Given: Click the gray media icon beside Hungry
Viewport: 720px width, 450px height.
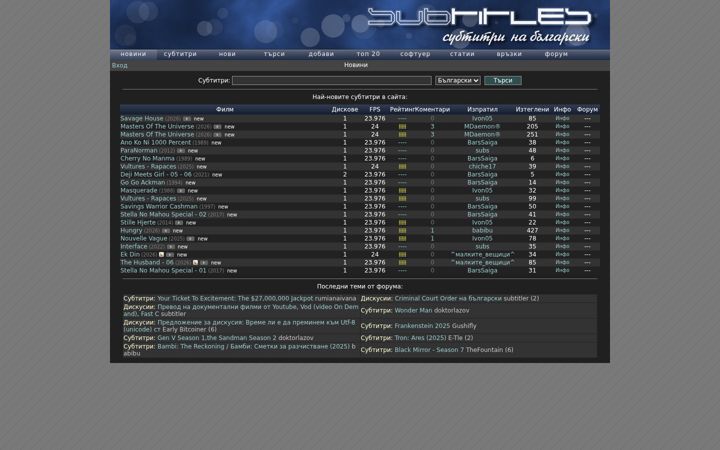Looking at the screenshot, I should pos(166,231).
